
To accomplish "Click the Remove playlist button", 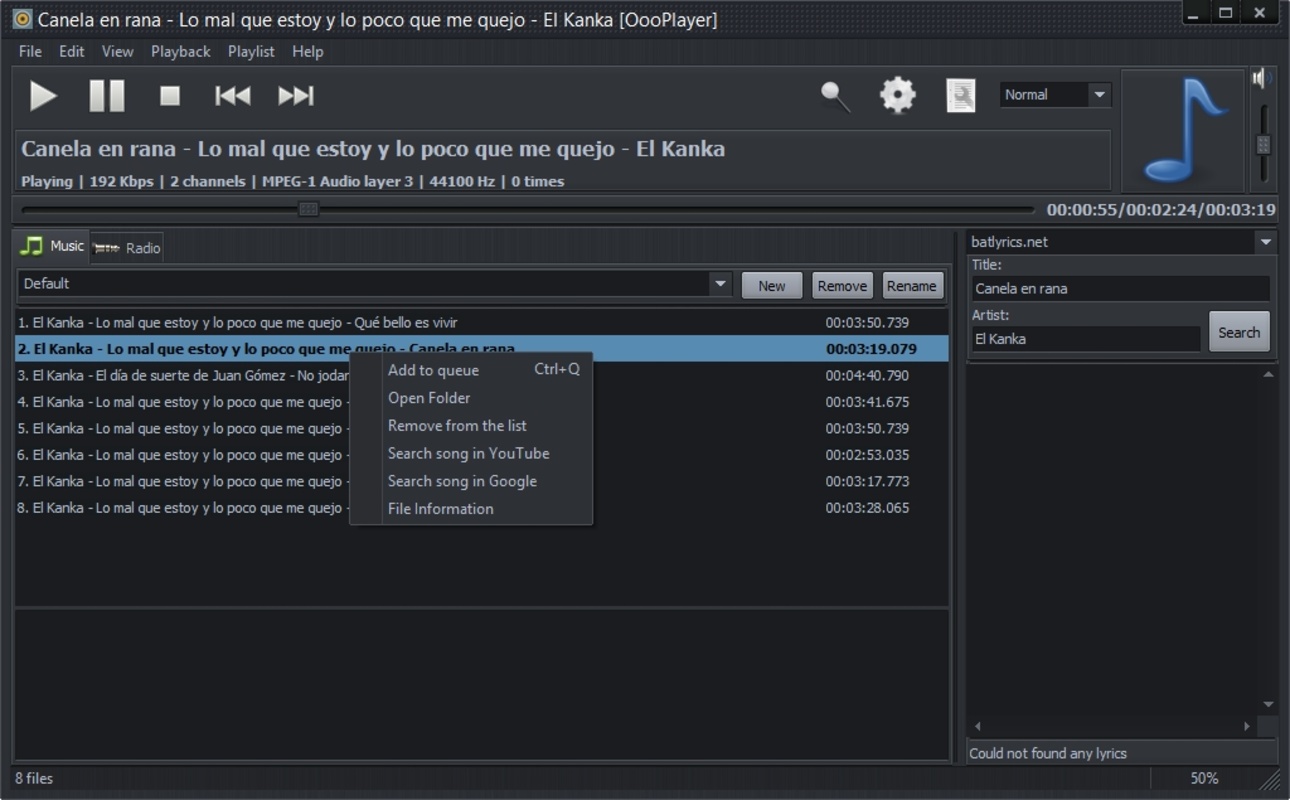I will point(842,285).
